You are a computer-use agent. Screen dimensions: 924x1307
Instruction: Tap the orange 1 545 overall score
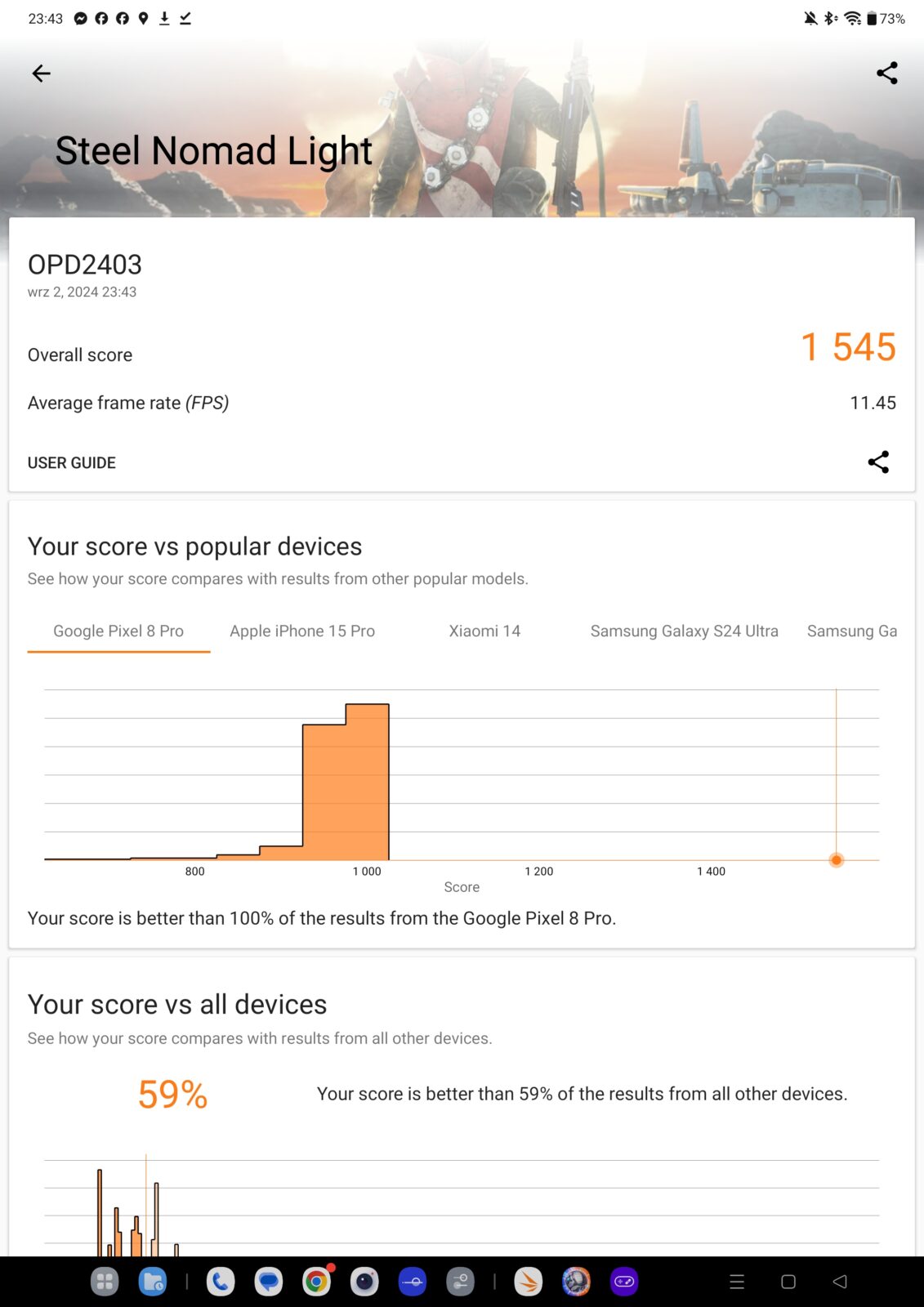click(848, 347)
